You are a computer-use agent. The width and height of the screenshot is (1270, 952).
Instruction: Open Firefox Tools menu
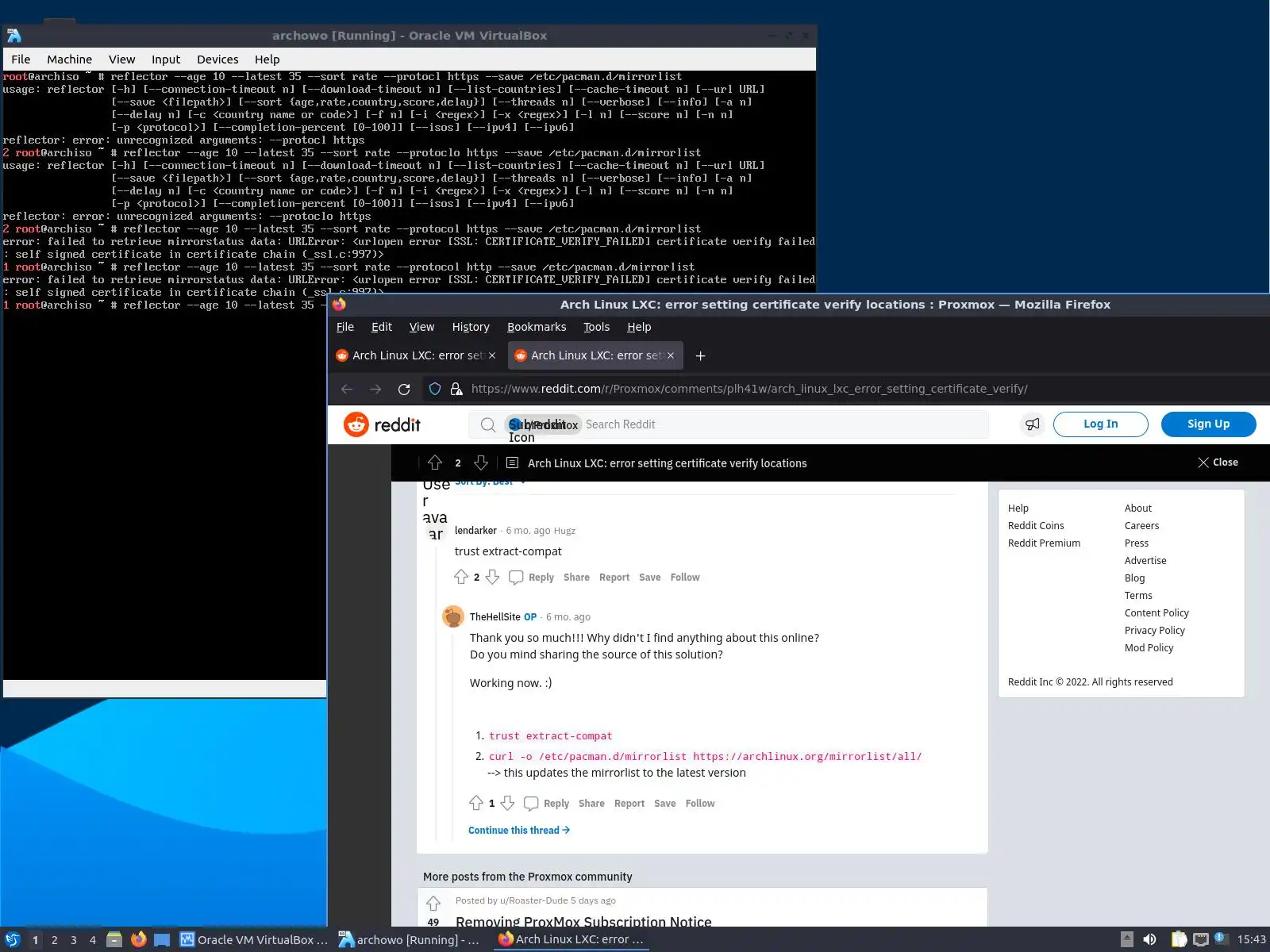coord(596,327)
